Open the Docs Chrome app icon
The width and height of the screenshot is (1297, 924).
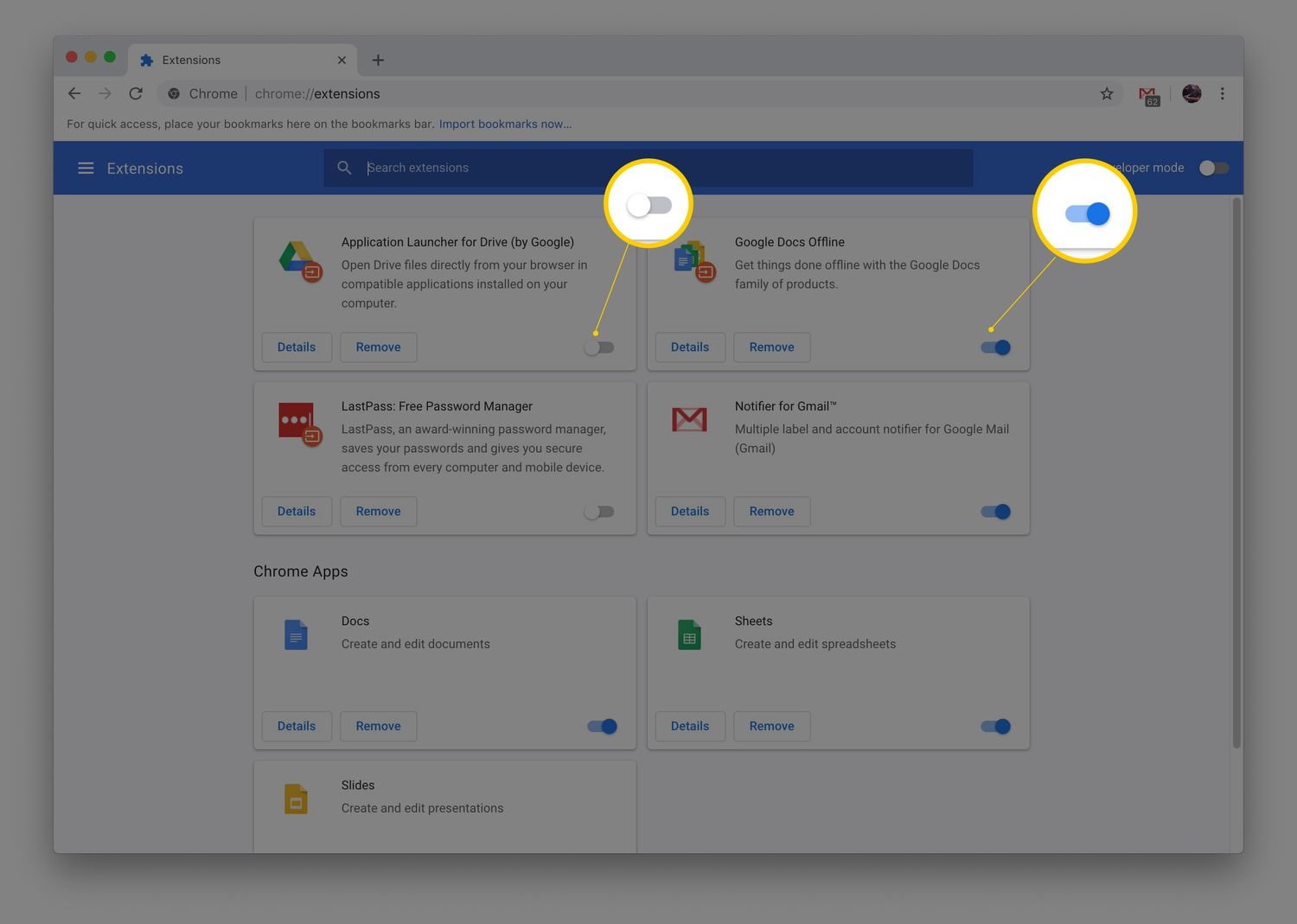click(296, 634)
